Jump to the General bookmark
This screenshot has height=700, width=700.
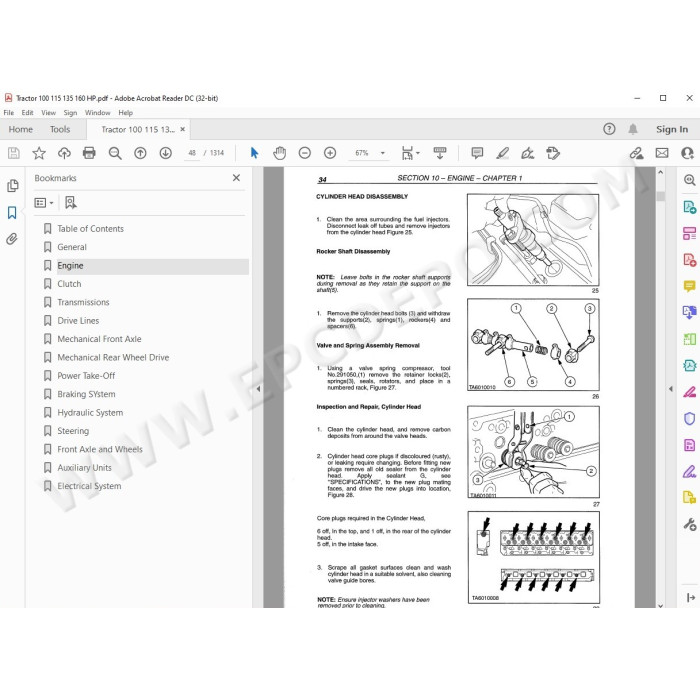click(72, 247)
